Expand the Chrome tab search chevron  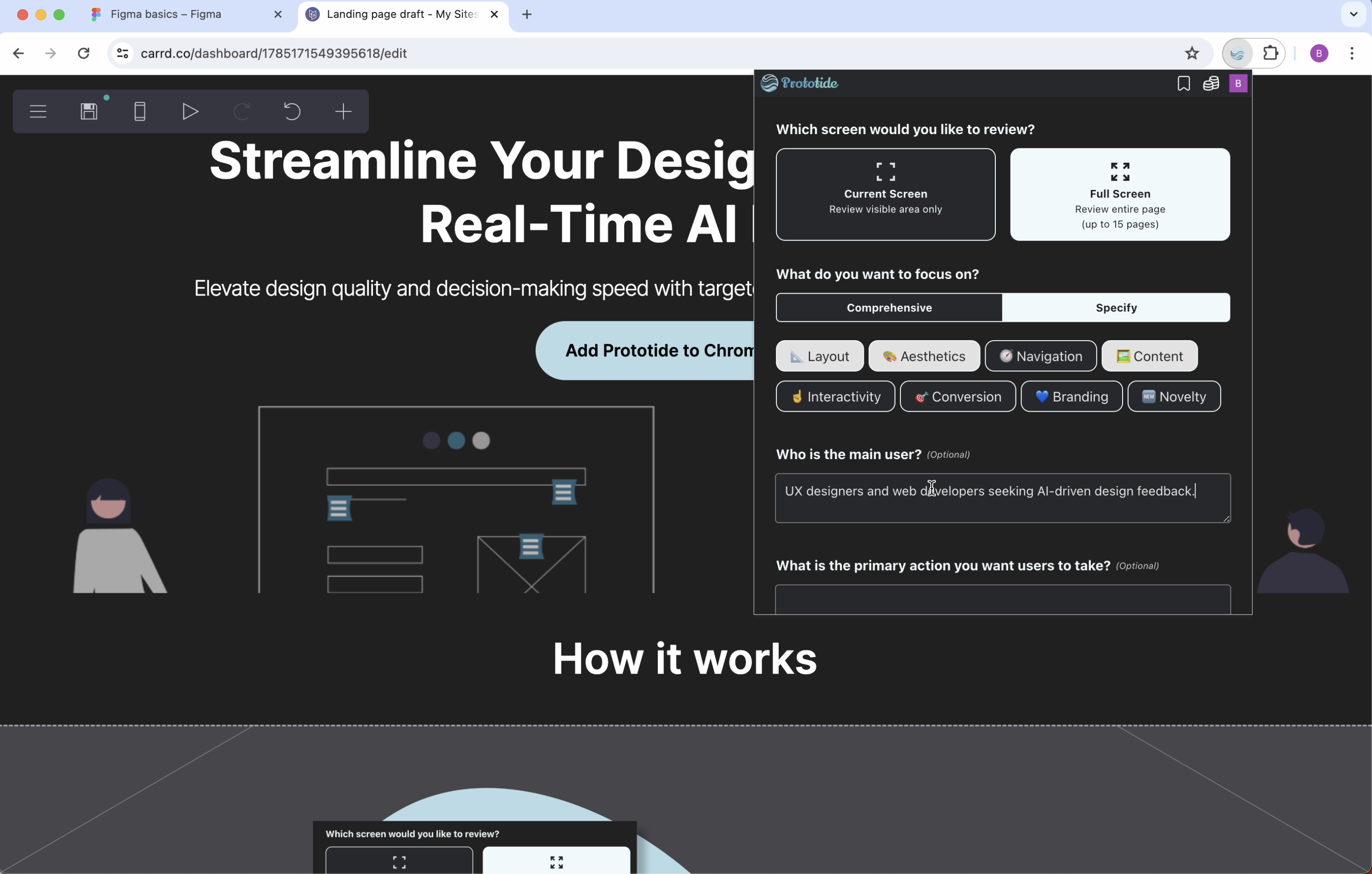[1353, 14]
